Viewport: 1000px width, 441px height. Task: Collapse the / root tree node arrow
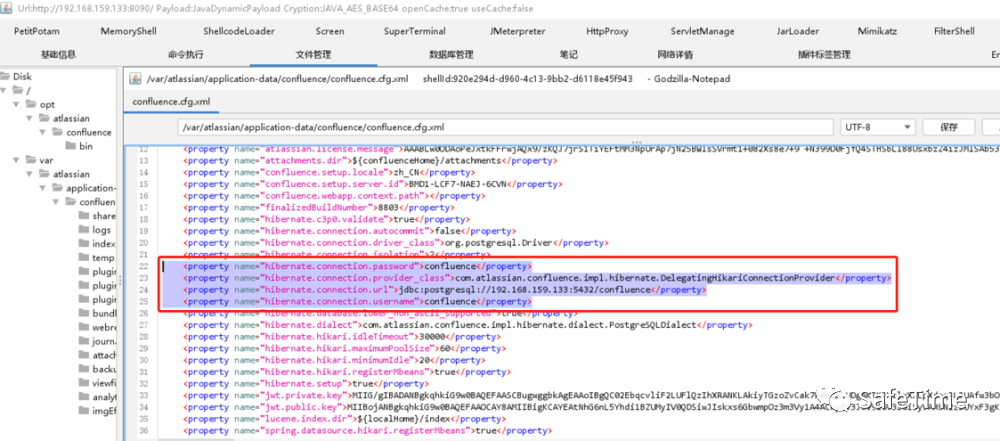point(4,91)
